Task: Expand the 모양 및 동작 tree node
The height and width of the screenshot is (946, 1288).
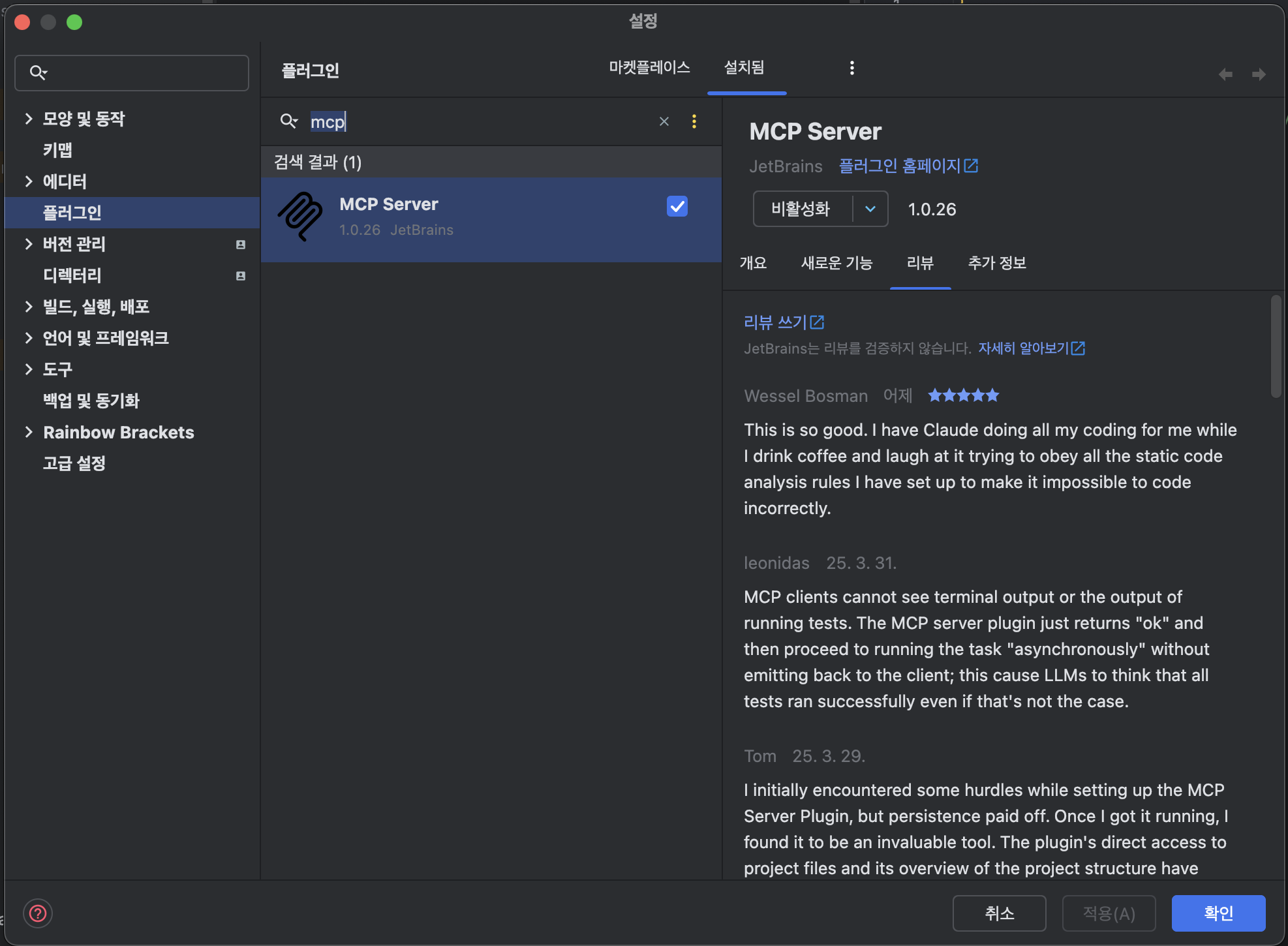Action: click(x=28, y=119)
